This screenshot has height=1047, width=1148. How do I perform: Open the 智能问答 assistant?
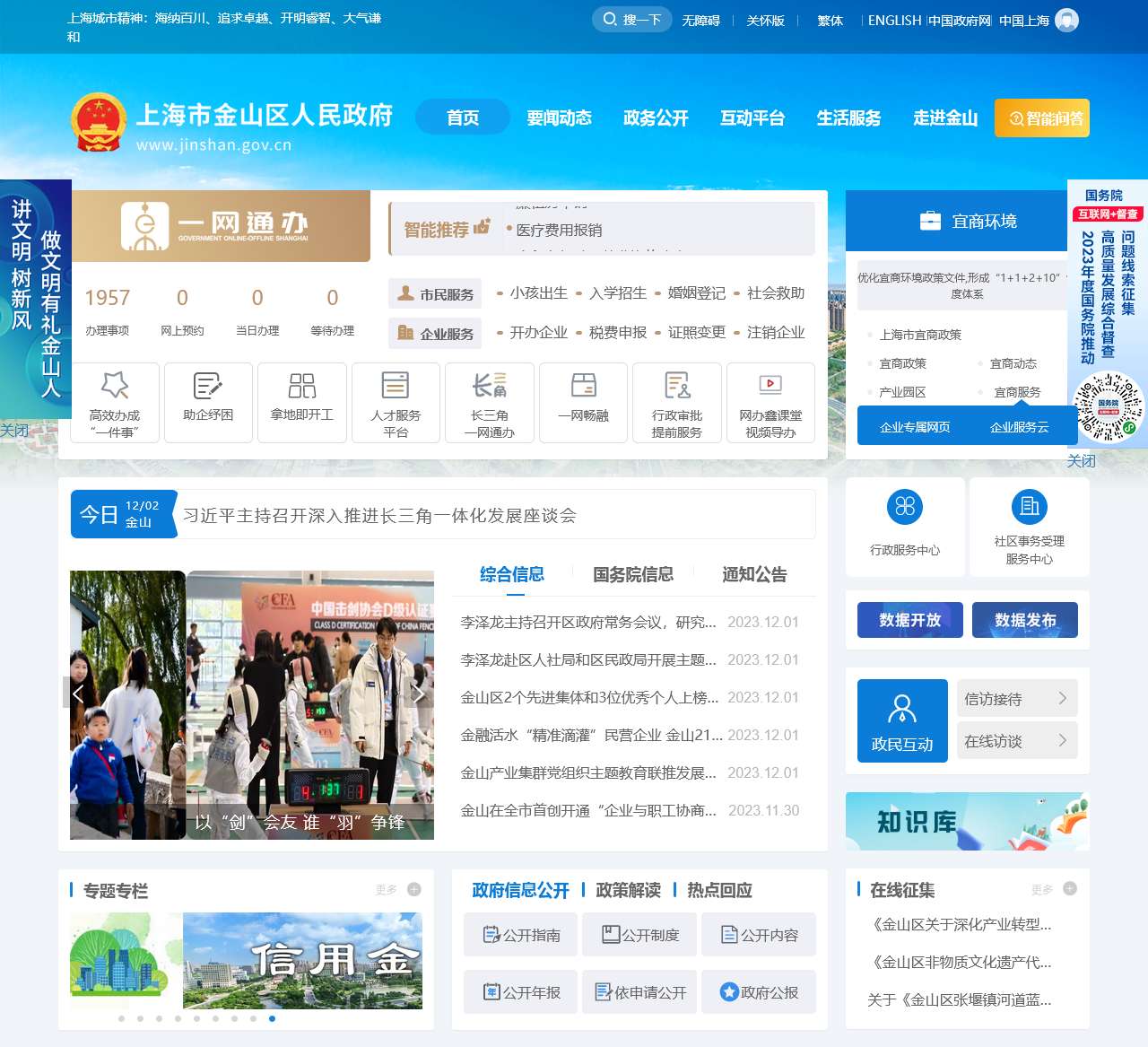(1040, 118)
